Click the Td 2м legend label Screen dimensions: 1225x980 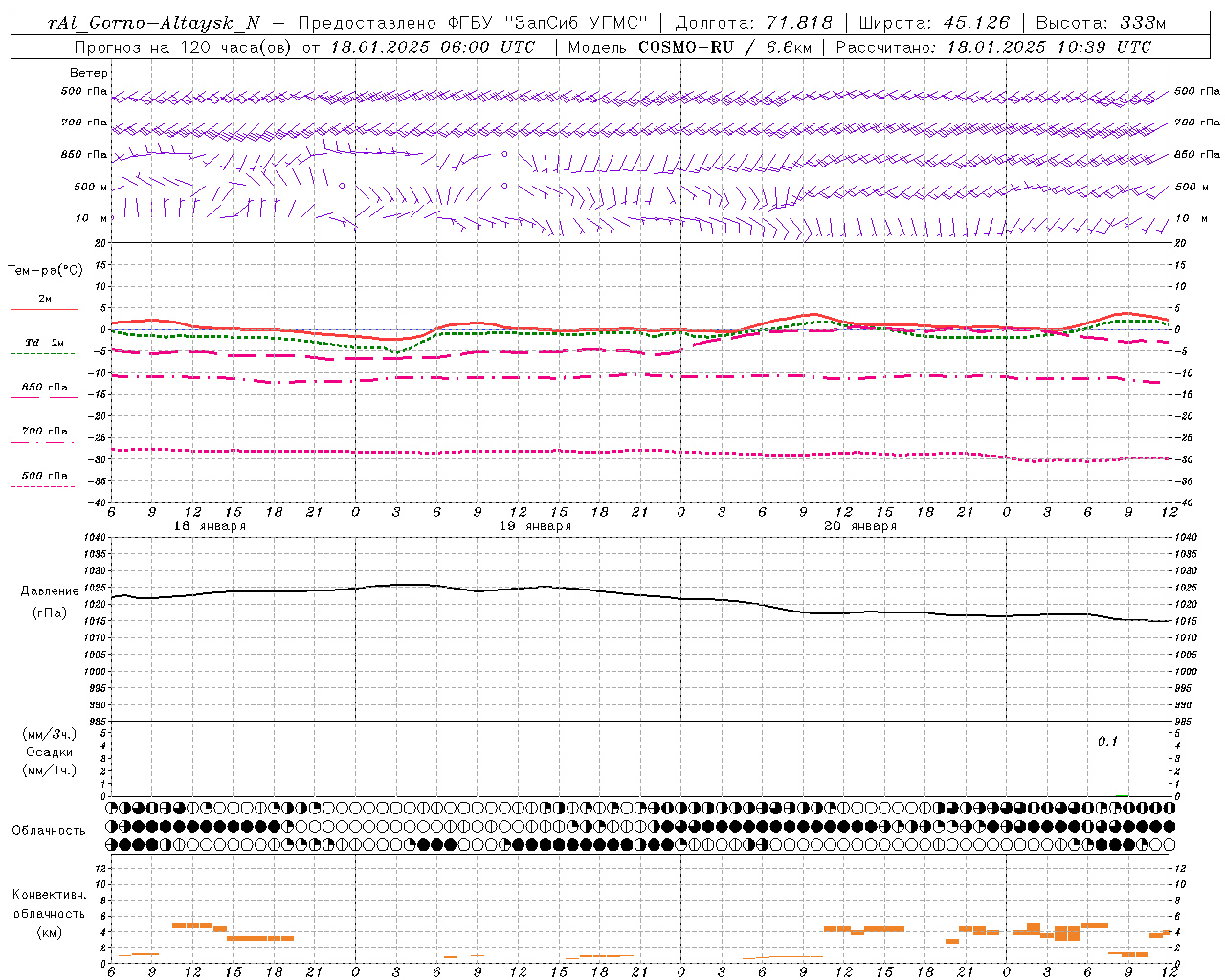44,342
